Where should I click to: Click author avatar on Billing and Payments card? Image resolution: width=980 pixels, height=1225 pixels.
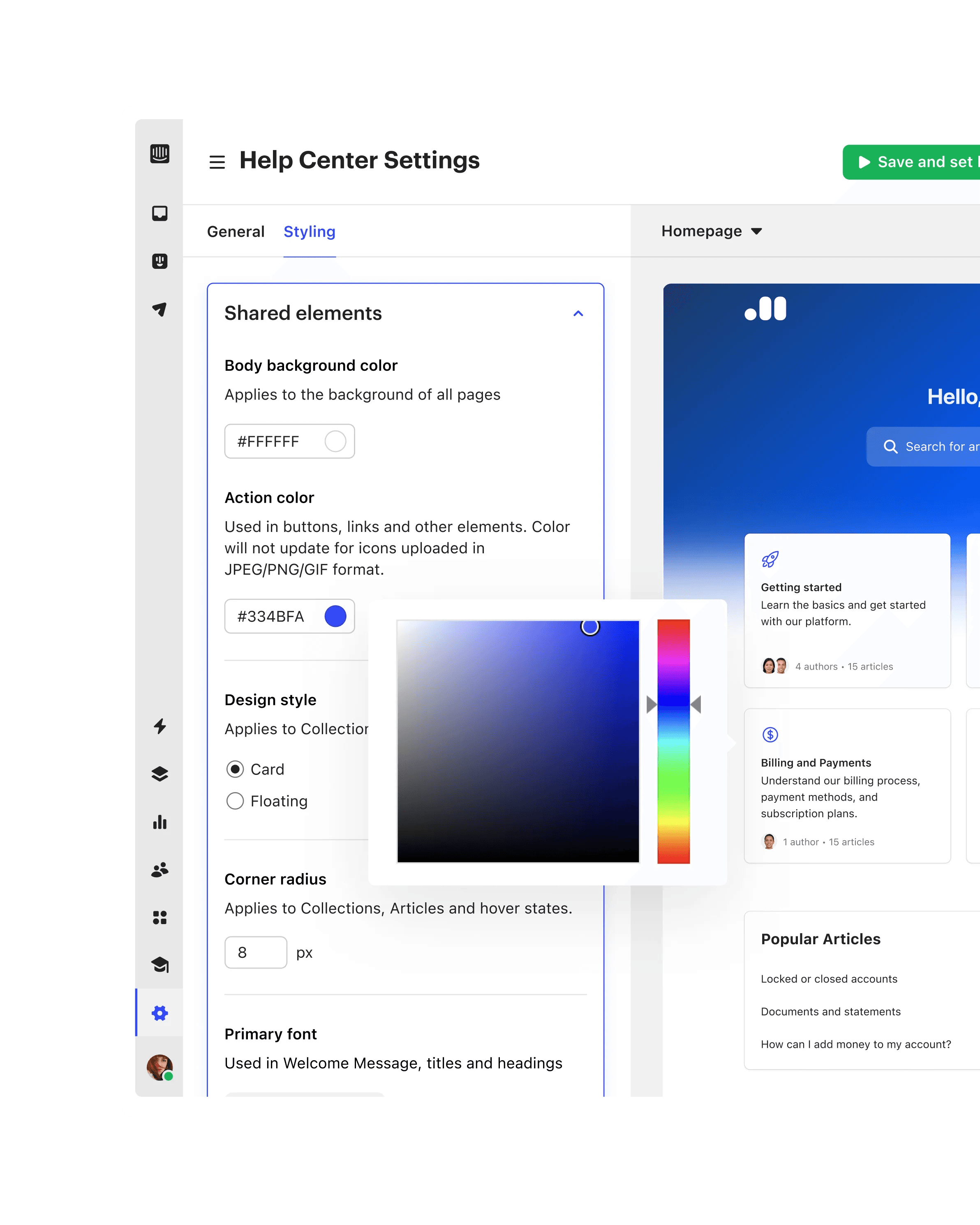(769, 841)
